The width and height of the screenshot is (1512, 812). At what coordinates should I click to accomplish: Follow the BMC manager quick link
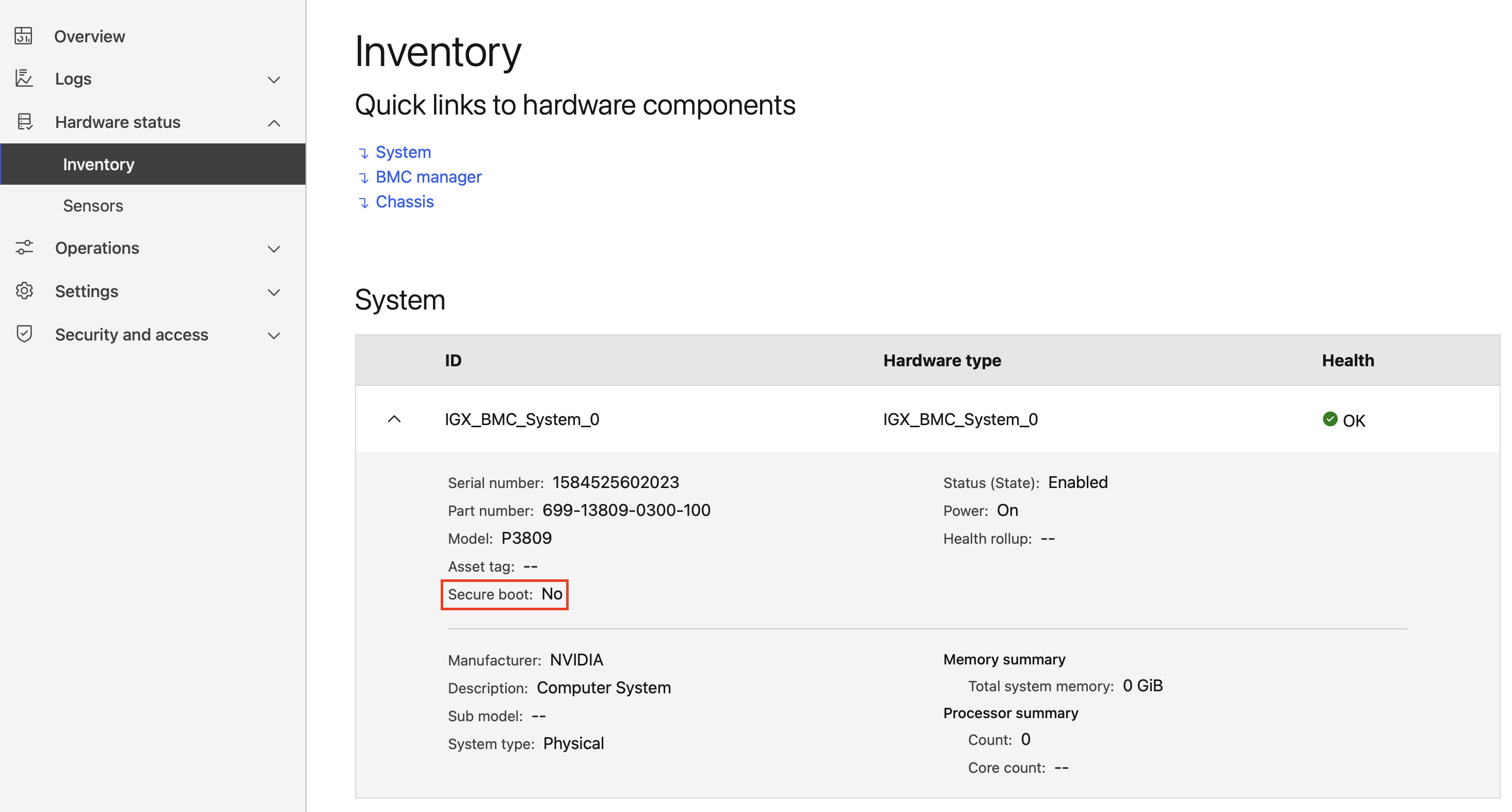click(428, 176)
